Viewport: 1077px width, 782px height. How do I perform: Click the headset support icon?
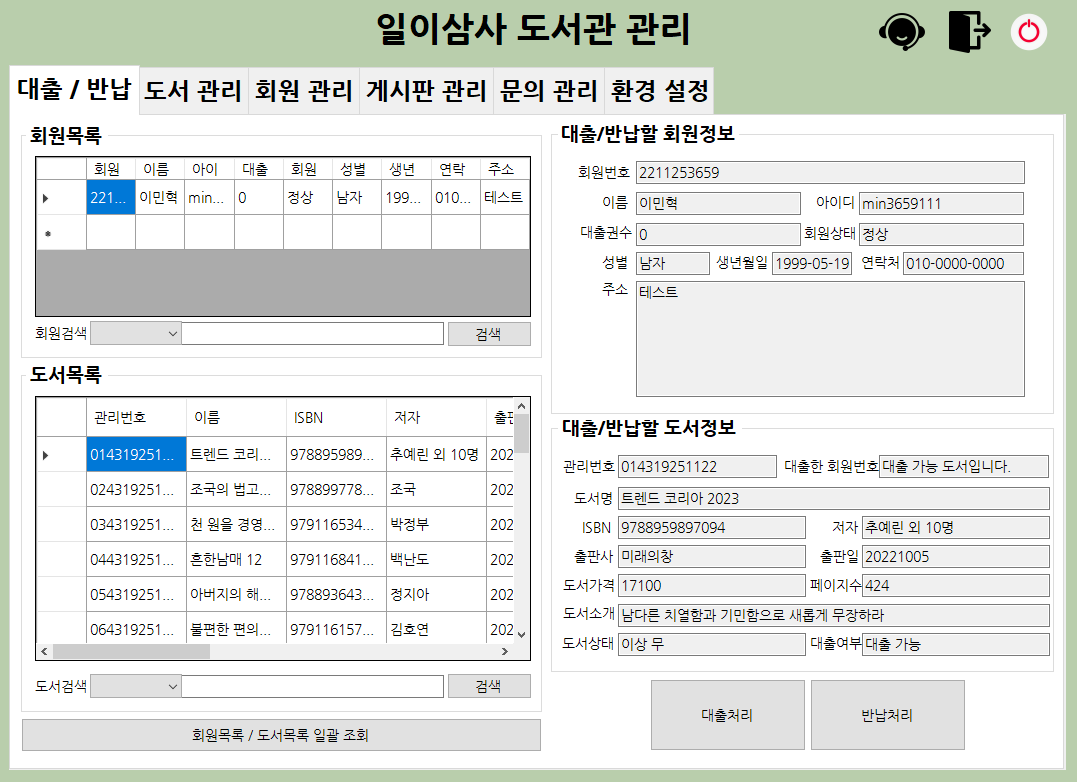(901, 31)
